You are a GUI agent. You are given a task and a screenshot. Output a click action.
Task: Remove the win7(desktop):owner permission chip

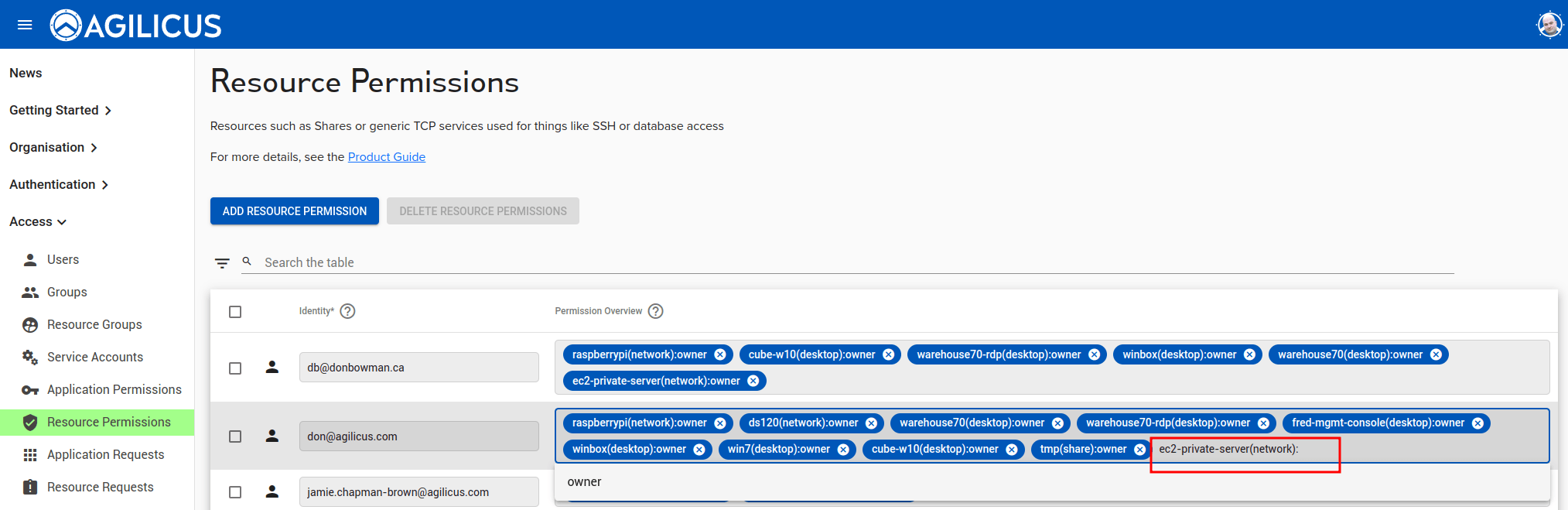(x=843, y=450)
